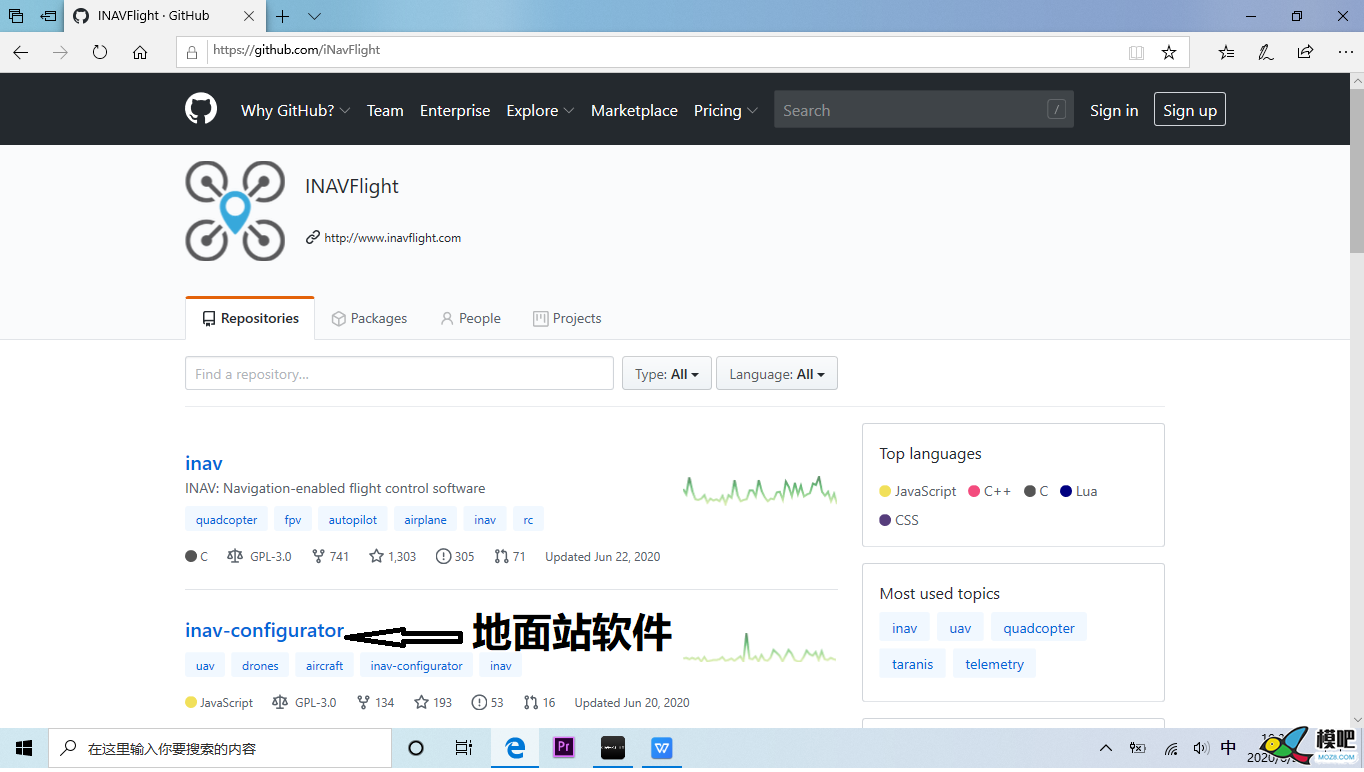Click the browser address bar URL
The width and height of the screenshot is (1364, 772).
pyautogui.click(x=296, y=49)
